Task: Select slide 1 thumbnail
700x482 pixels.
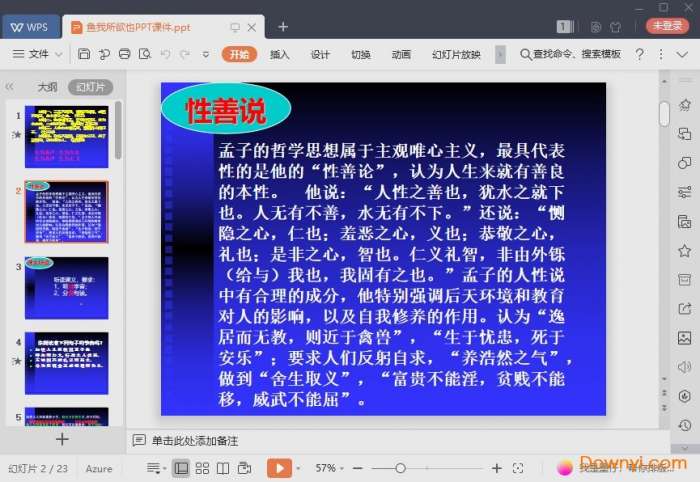Action: pos(67,137)
